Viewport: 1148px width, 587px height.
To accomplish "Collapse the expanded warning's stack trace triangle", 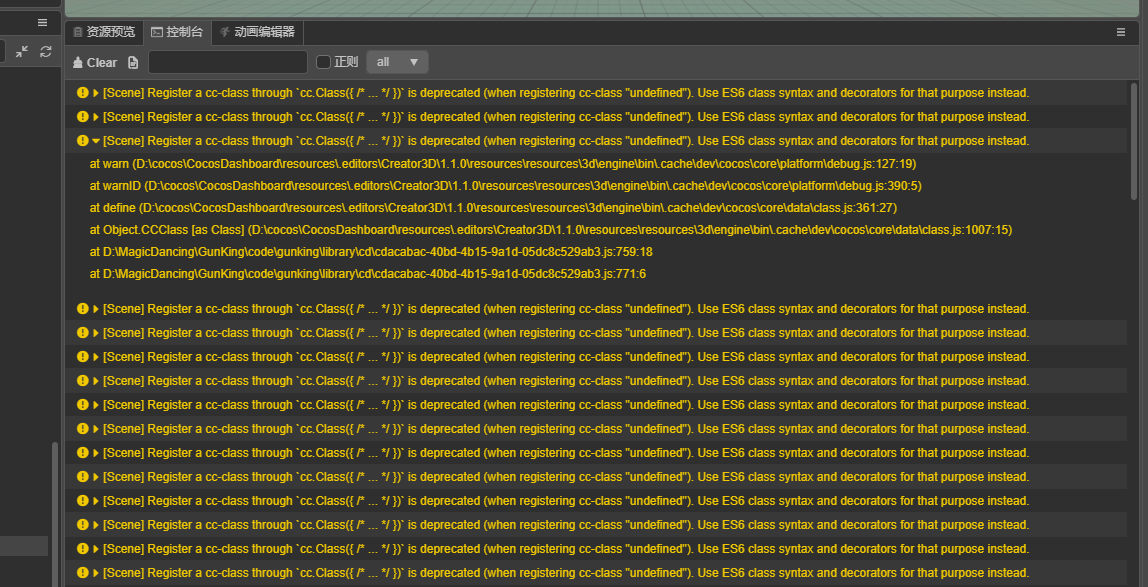I will [96, 141].
